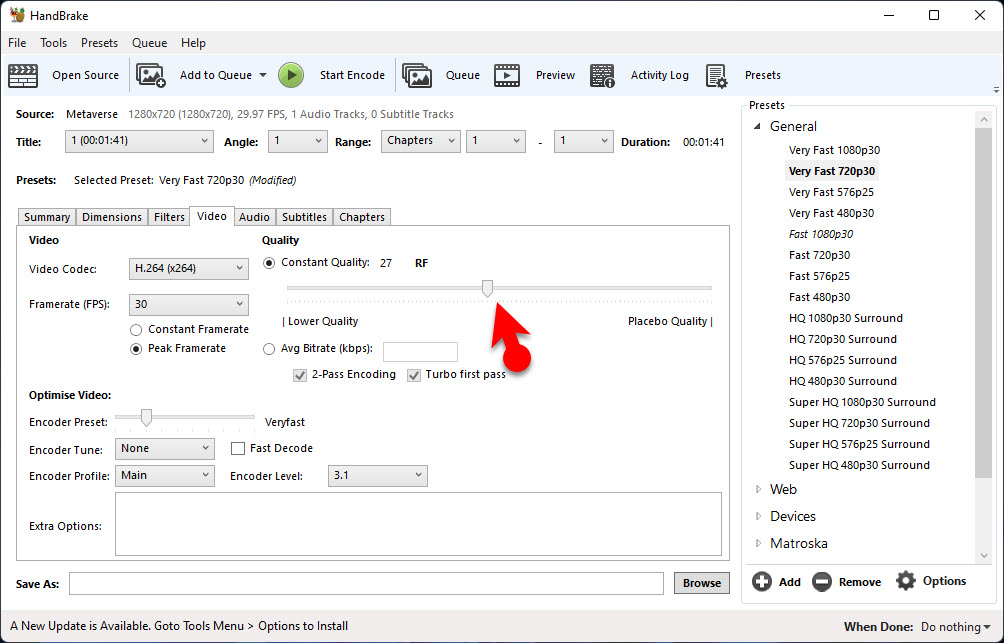
Task: Open the Range Chapters dropdown
Action: (421, 141)
